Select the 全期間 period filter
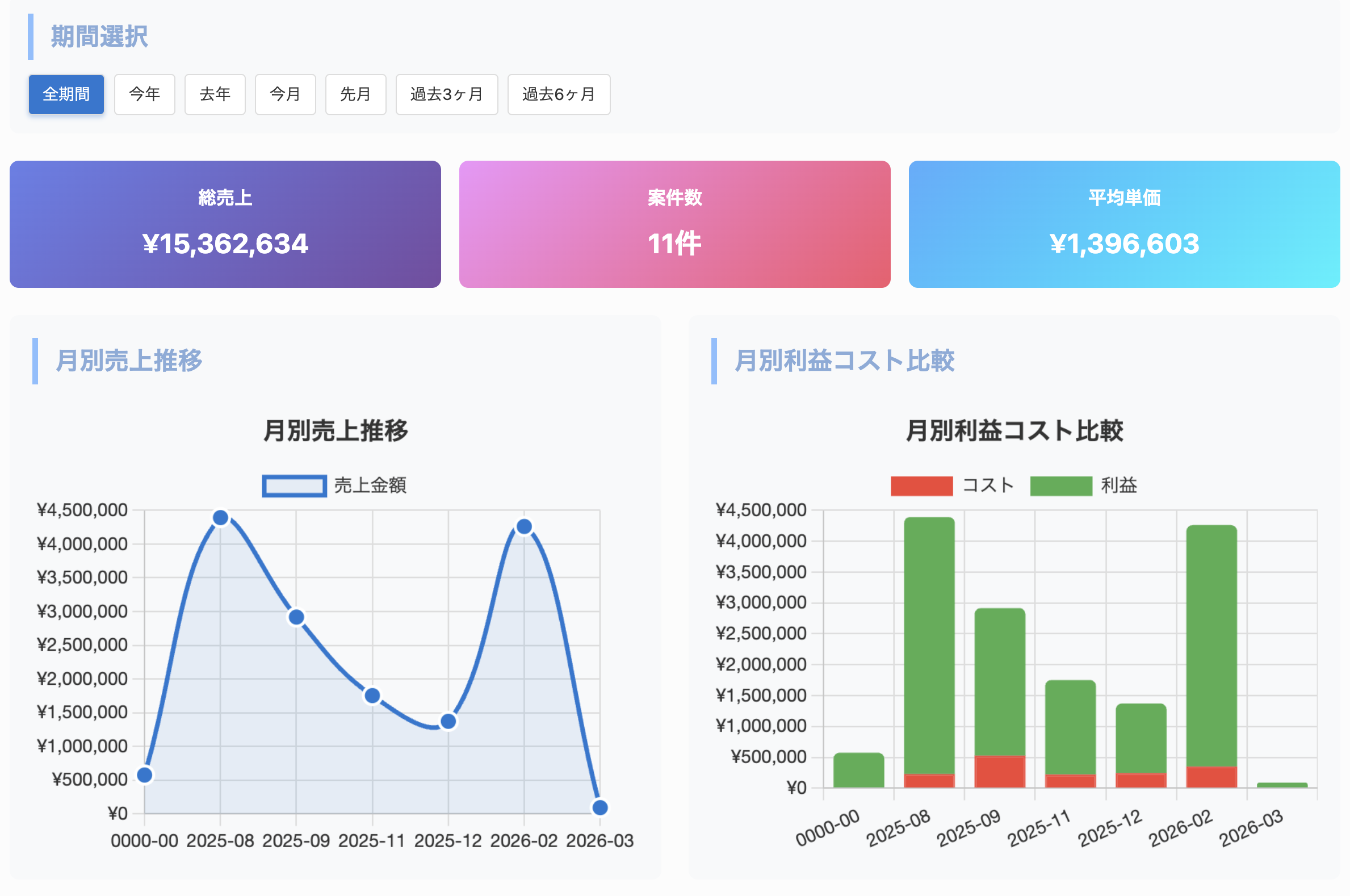 [x=66, y=94]
